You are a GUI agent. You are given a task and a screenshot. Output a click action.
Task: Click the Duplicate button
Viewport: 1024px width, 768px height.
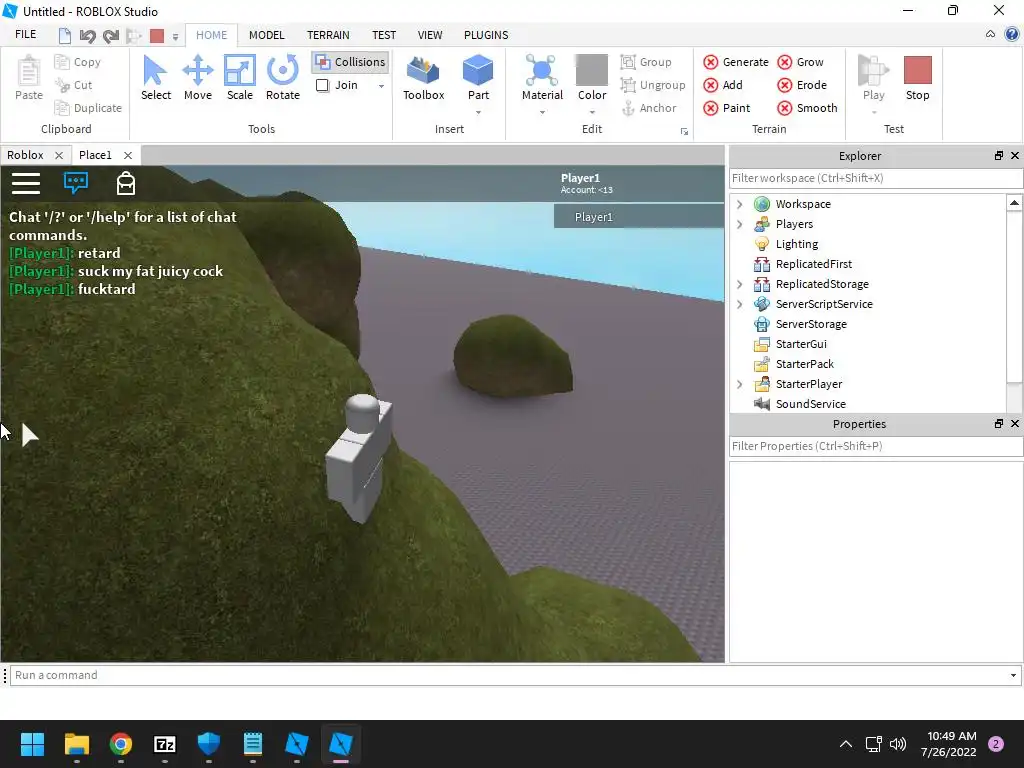click(88, 108)
